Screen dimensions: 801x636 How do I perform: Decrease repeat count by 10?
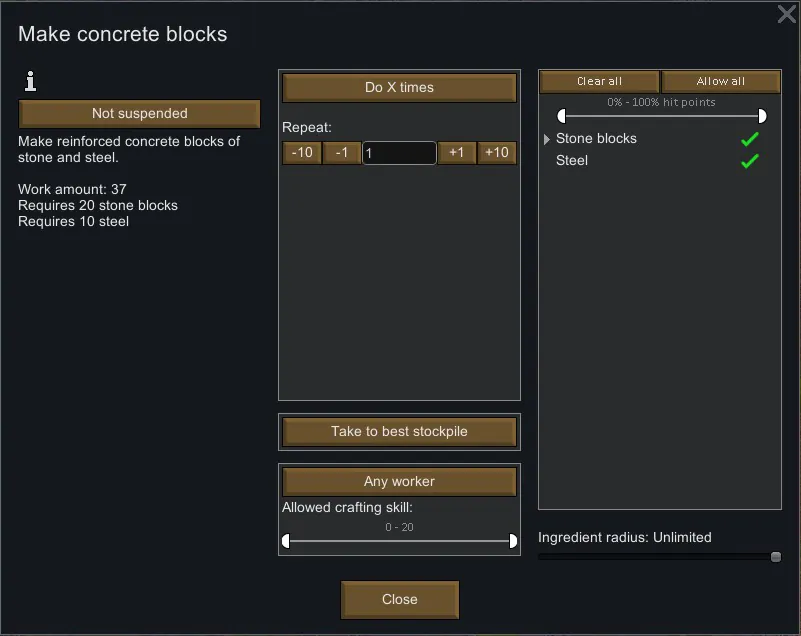coord(301,153)
